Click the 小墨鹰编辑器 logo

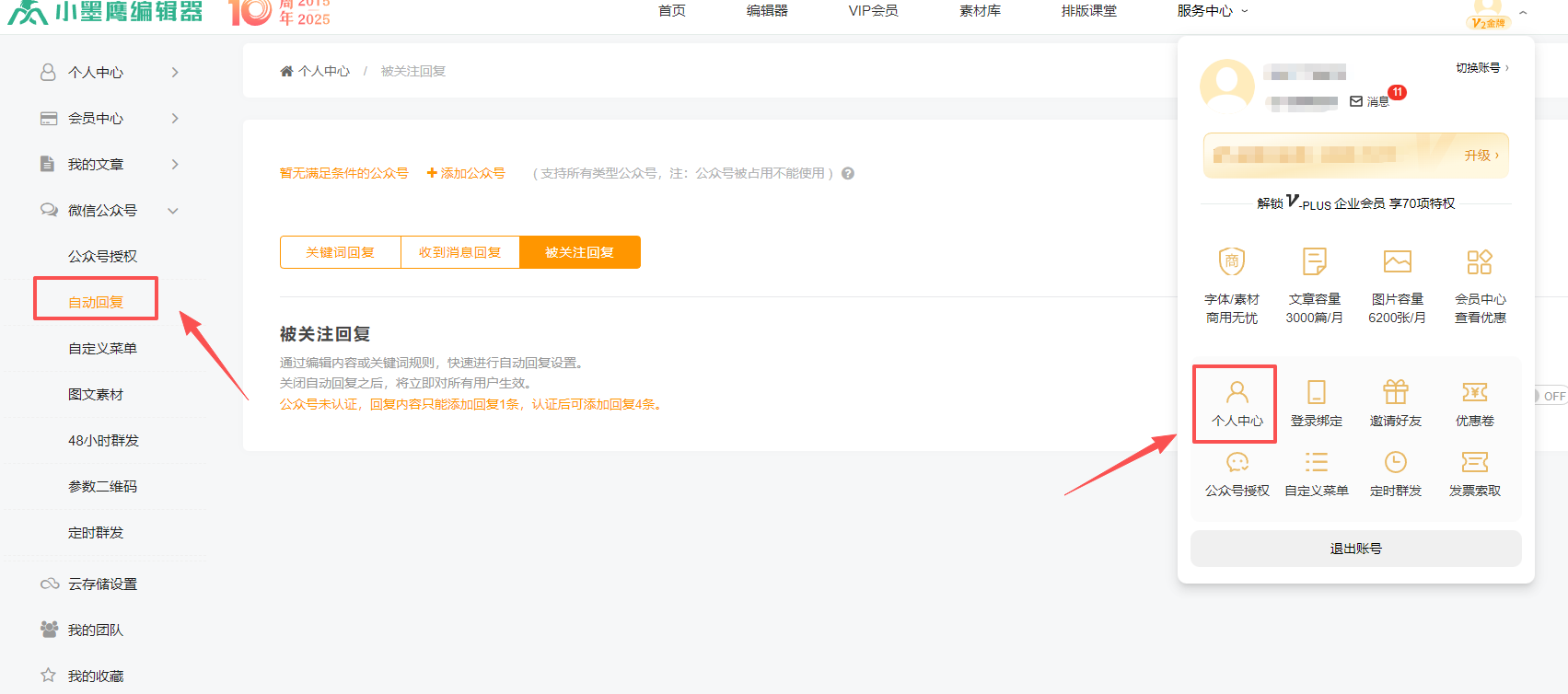pyautogui.click(x=105, y=12)
